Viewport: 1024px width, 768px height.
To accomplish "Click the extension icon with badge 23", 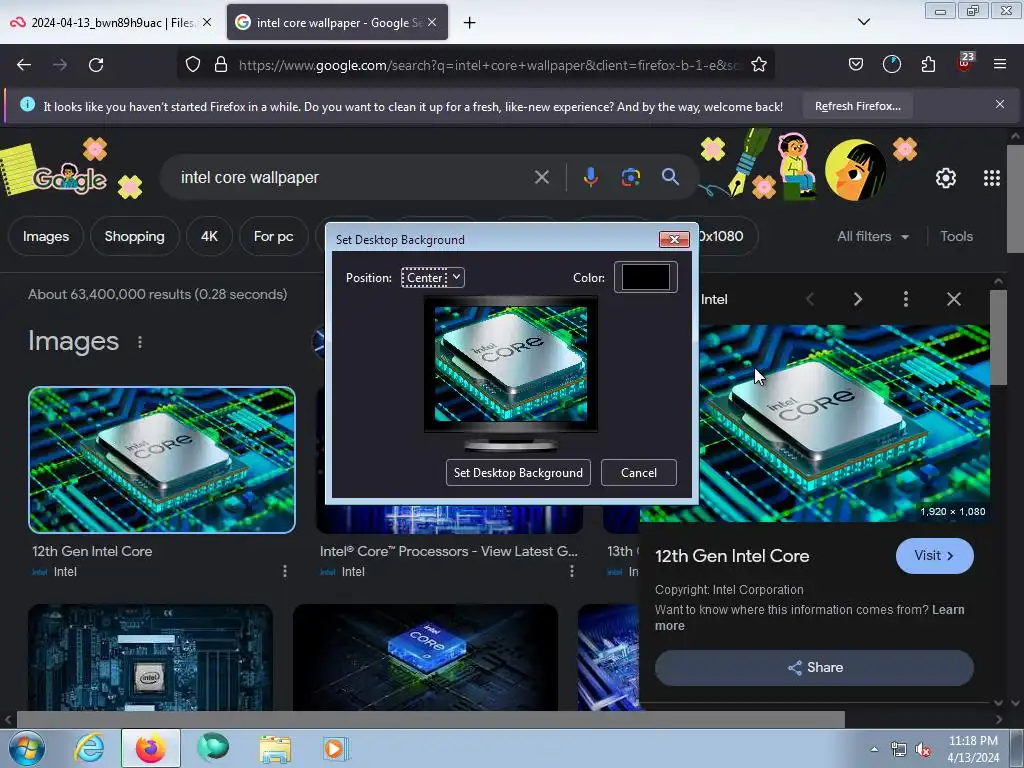I will click(x=965, y=61).
